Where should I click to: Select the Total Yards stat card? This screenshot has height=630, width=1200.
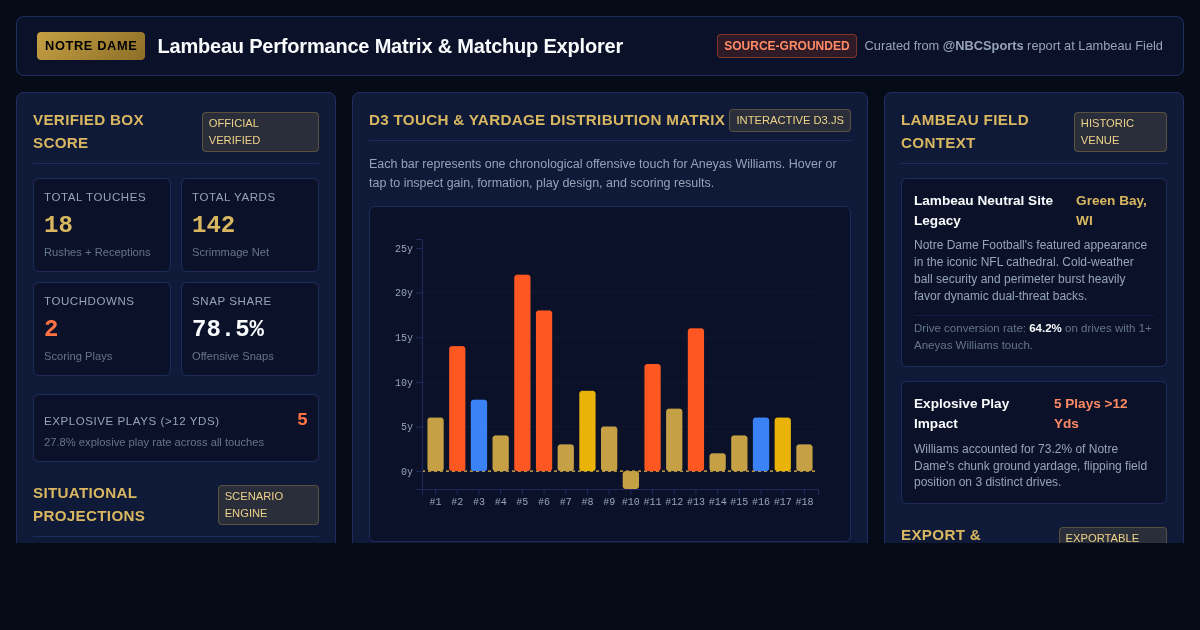(250, 225)
